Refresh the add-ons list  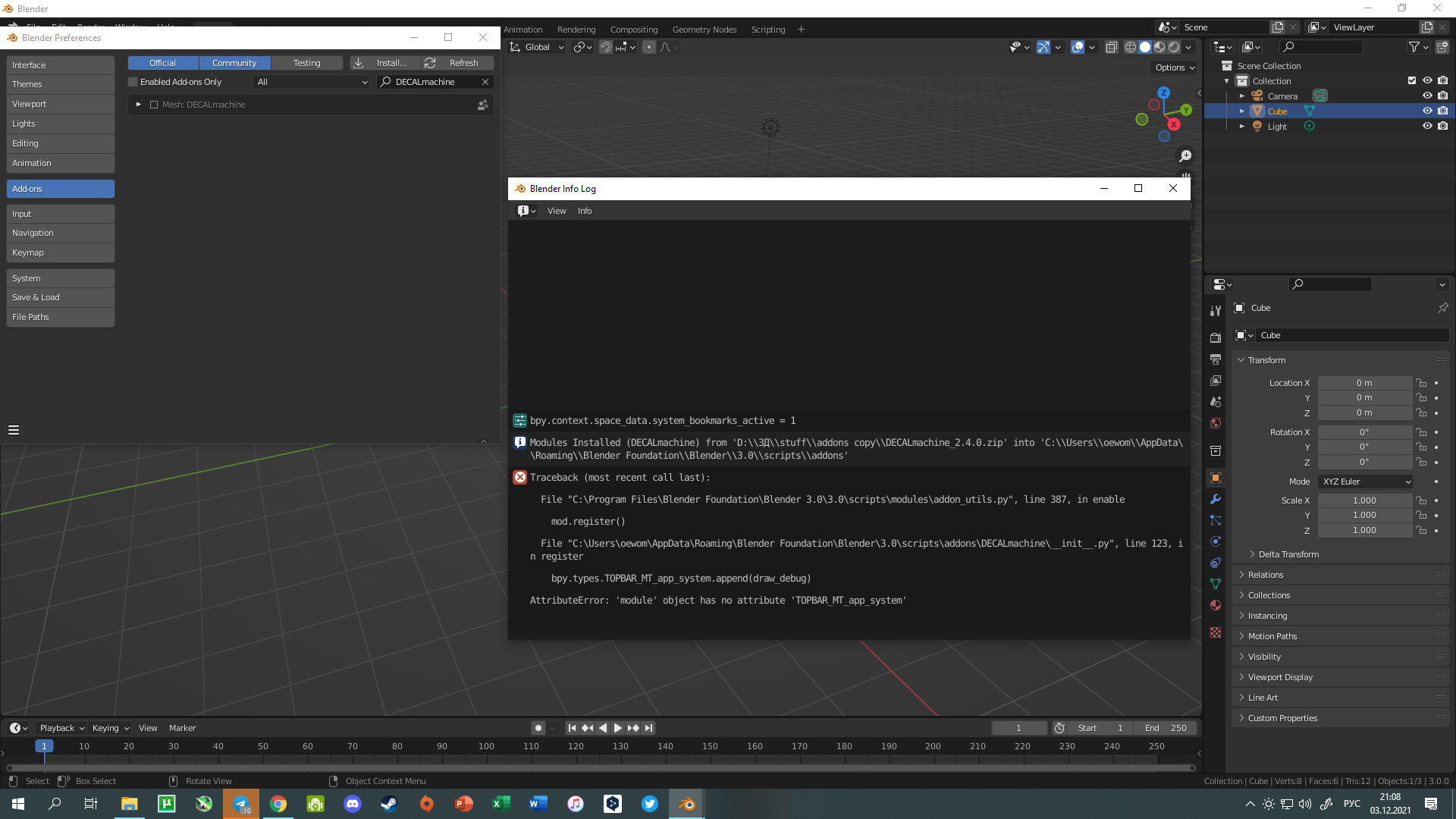tap(457, 63)
